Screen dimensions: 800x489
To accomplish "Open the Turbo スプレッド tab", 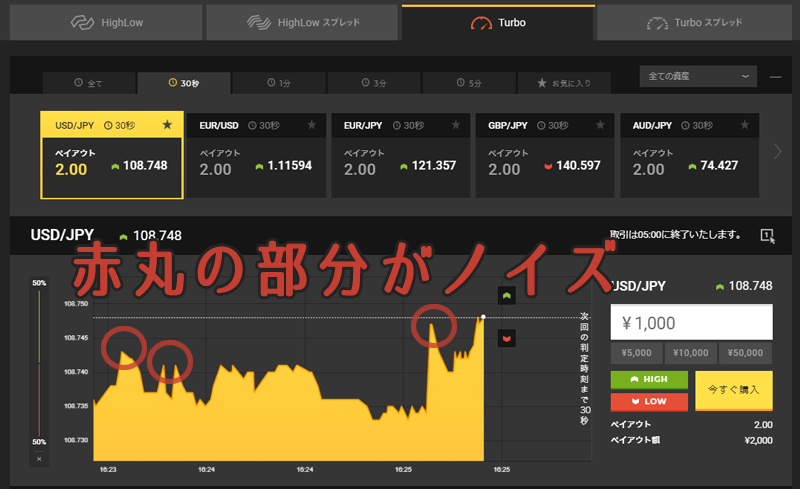I will coord(694,22).
